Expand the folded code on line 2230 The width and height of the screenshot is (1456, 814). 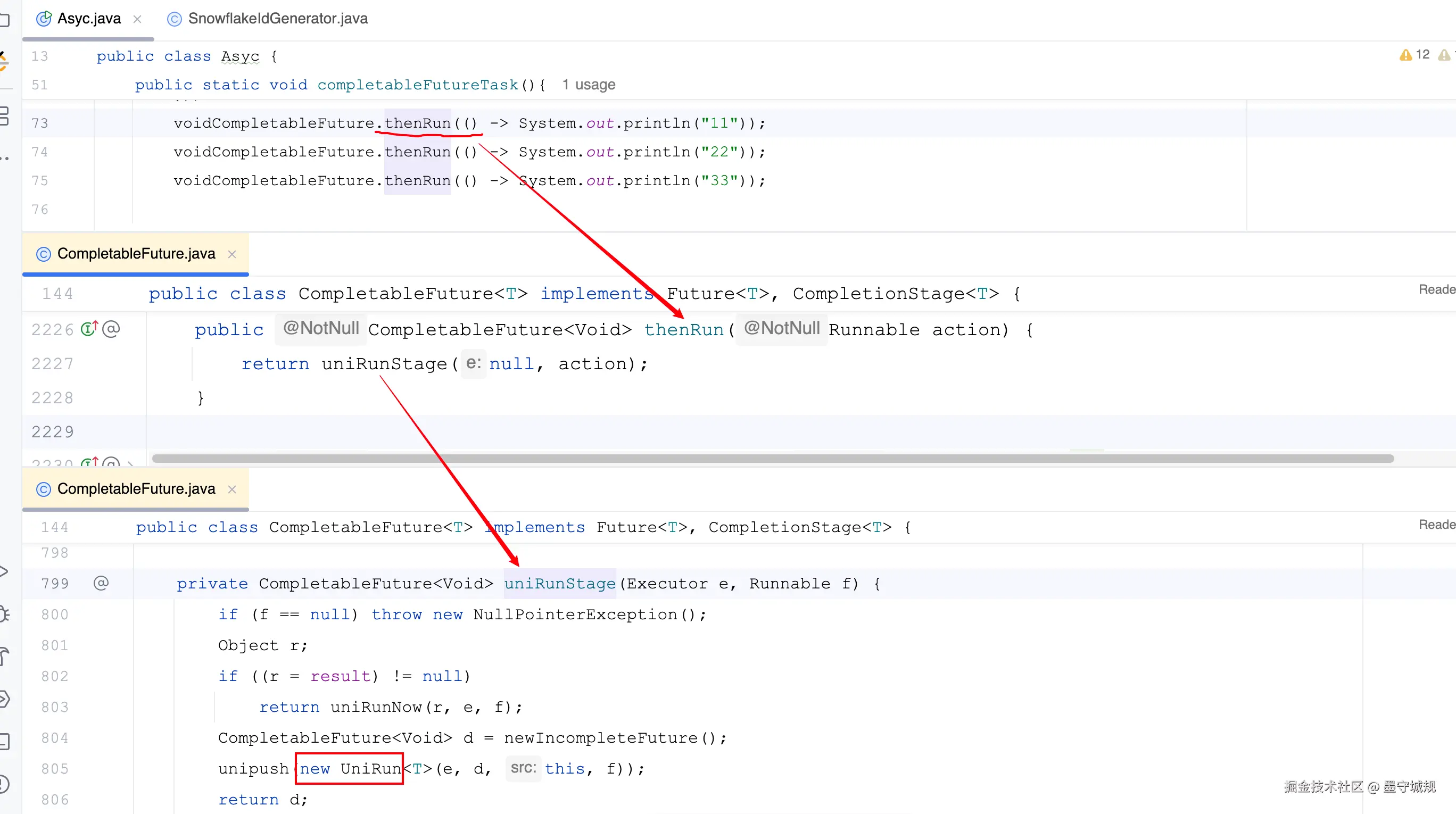130,464
